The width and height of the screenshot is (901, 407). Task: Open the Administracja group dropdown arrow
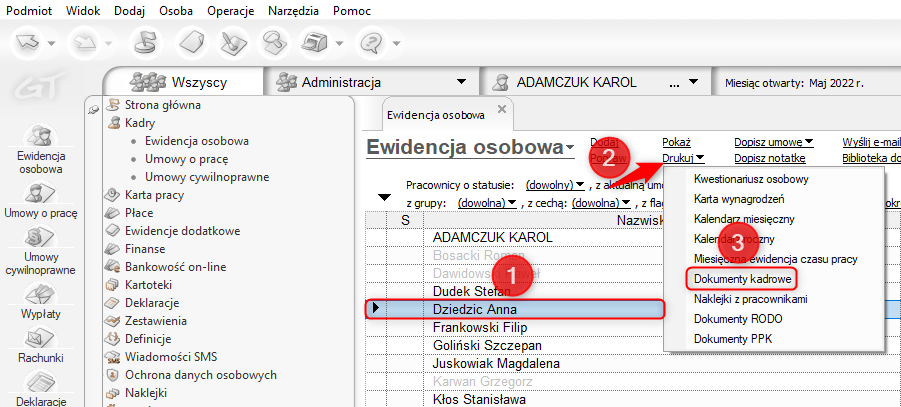[x=461, y=82]
